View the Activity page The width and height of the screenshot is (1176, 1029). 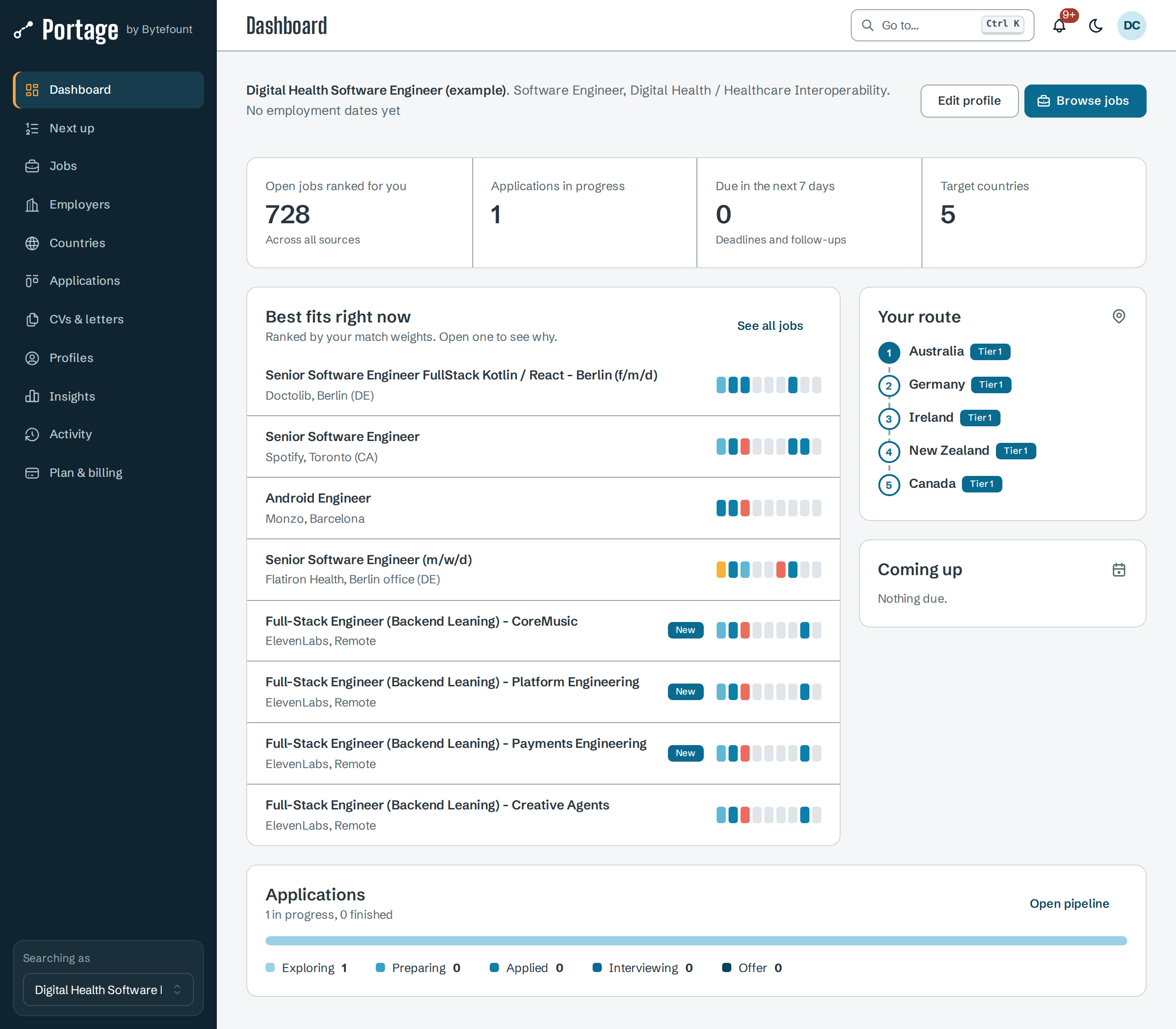click(108, 434)
